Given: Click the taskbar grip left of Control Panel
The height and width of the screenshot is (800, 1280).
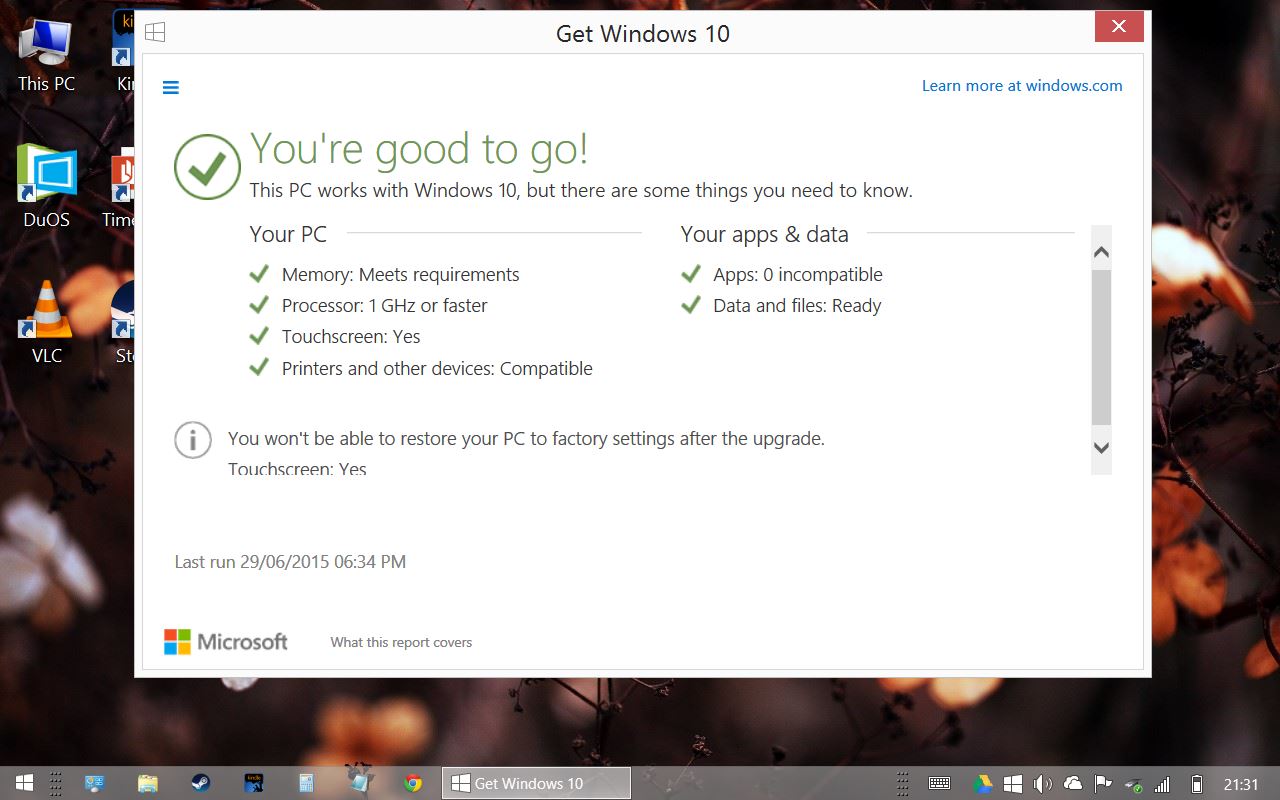Looking at the screenshot, I should (56, 784).
